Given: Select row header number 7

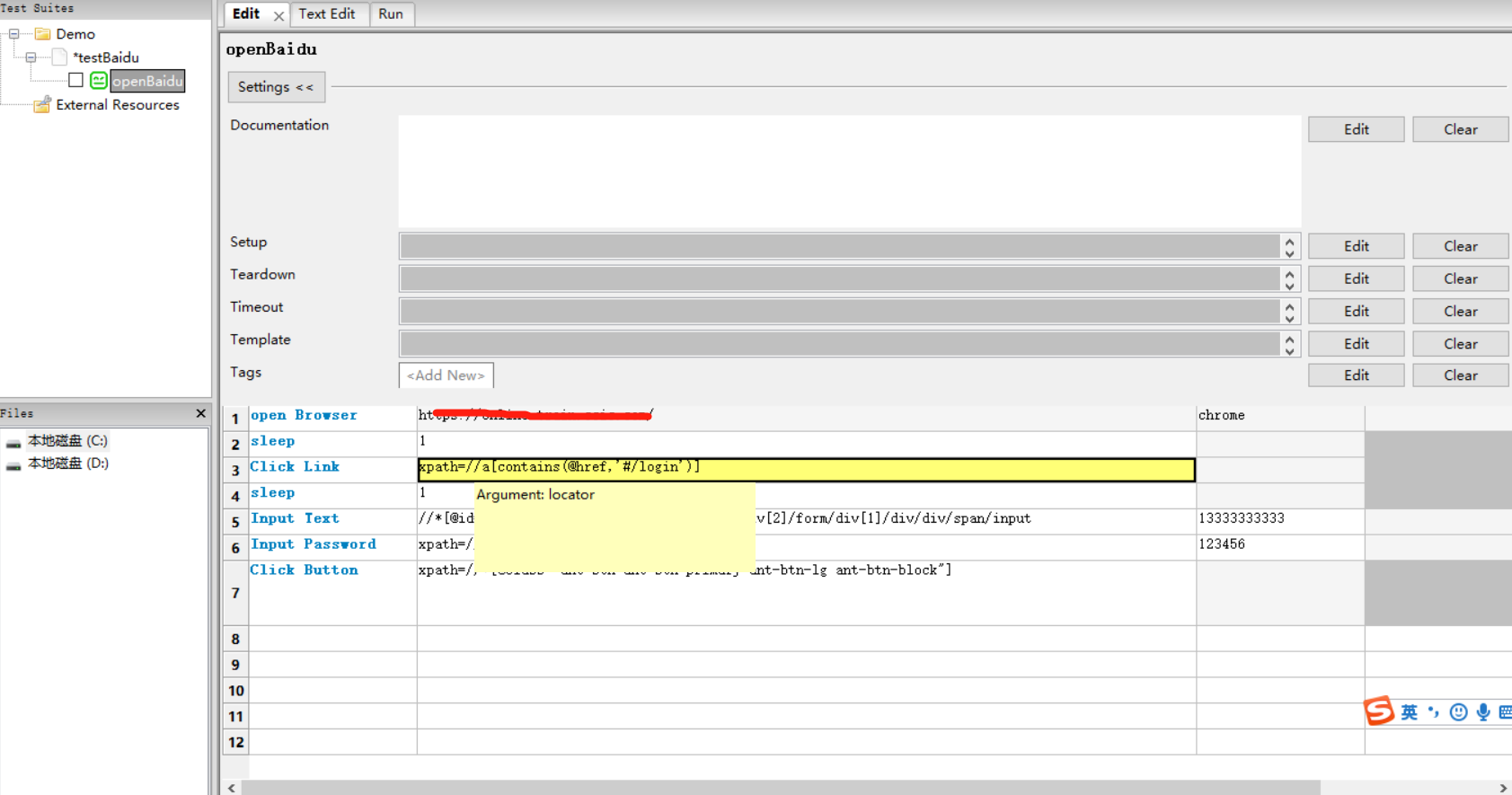Looking at the screenshot, I should pyautogui.click(x=235, y=593).
